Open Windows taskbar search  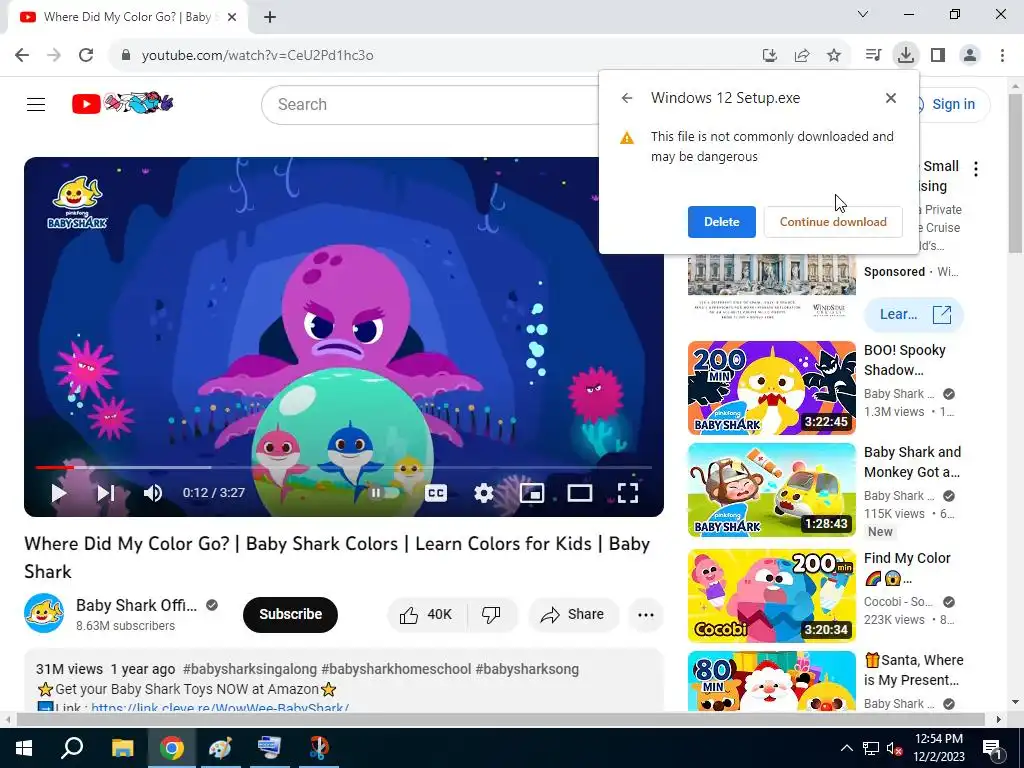click(72, 748)
